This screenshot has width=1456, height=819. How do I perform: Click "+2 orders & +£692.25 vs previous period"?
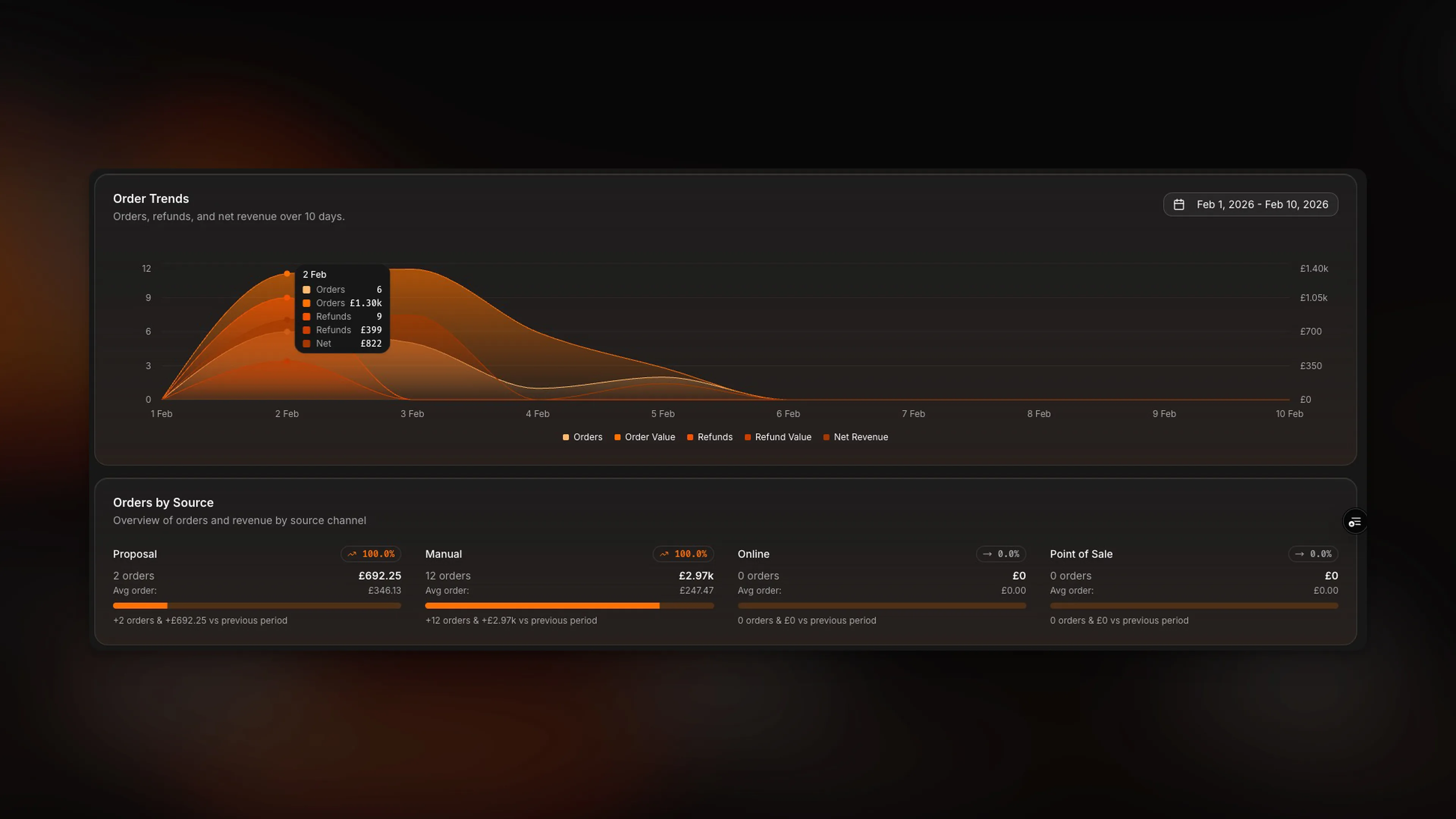pos(200,620)
